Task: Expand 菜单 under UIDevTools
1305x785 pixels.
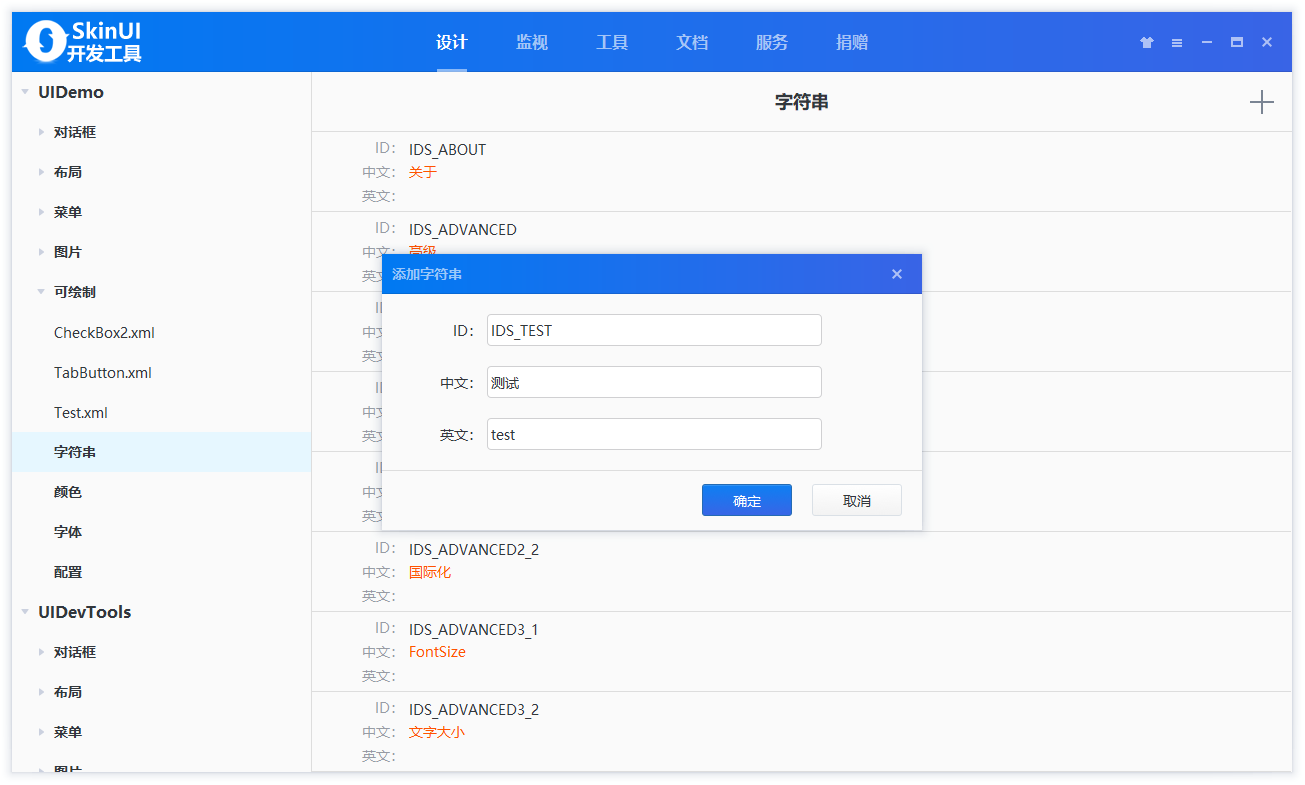Action: click(41, 732)
